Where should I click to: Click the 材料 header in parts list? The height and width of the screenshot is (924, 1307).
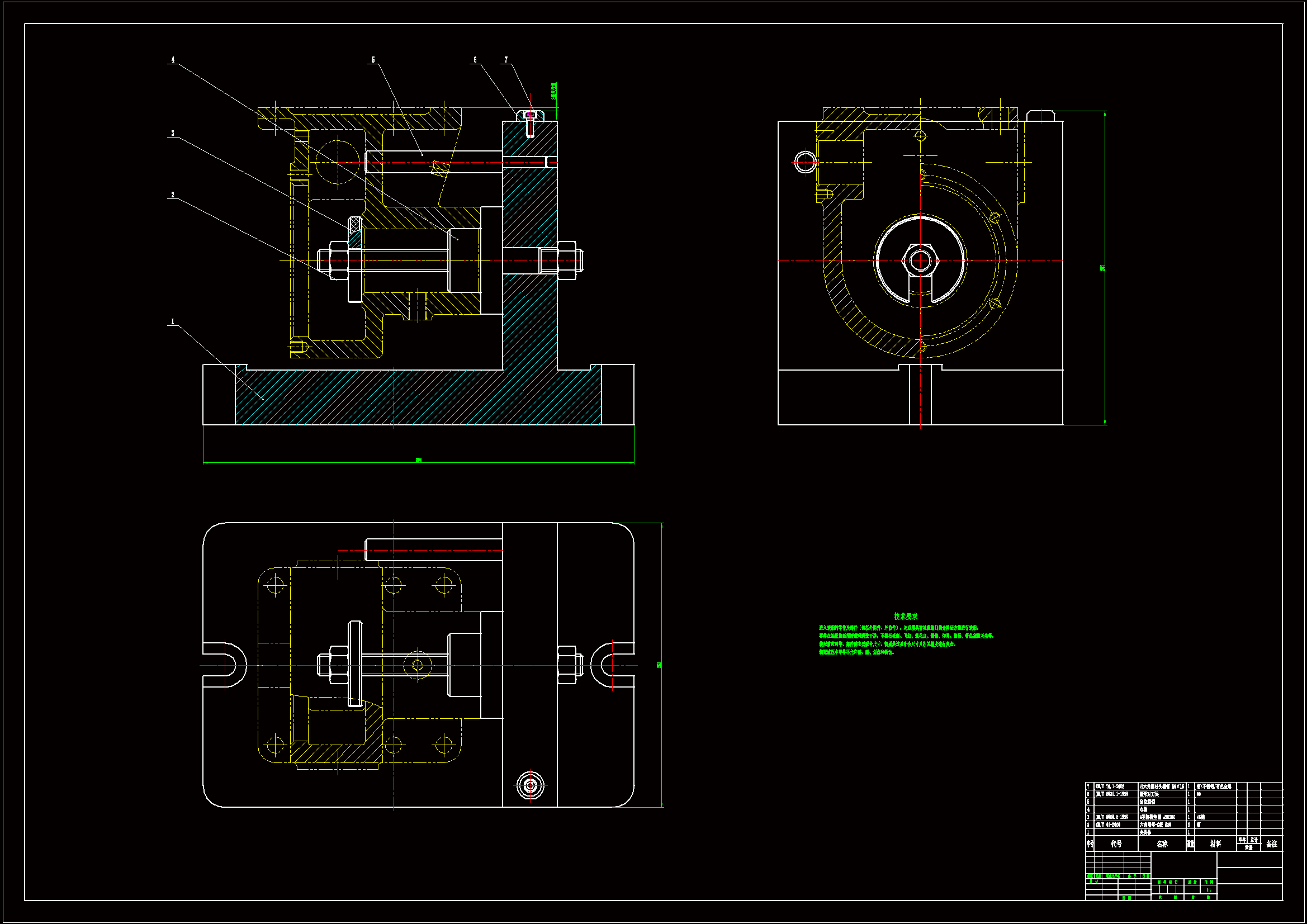[x=1215, y=844]
